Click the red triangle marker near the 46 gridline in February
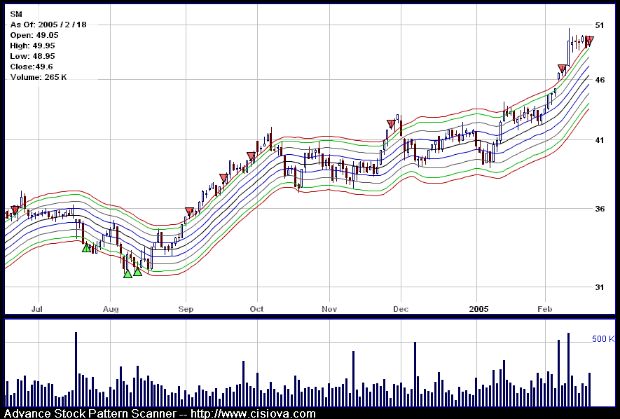 [x=562, y=68]
